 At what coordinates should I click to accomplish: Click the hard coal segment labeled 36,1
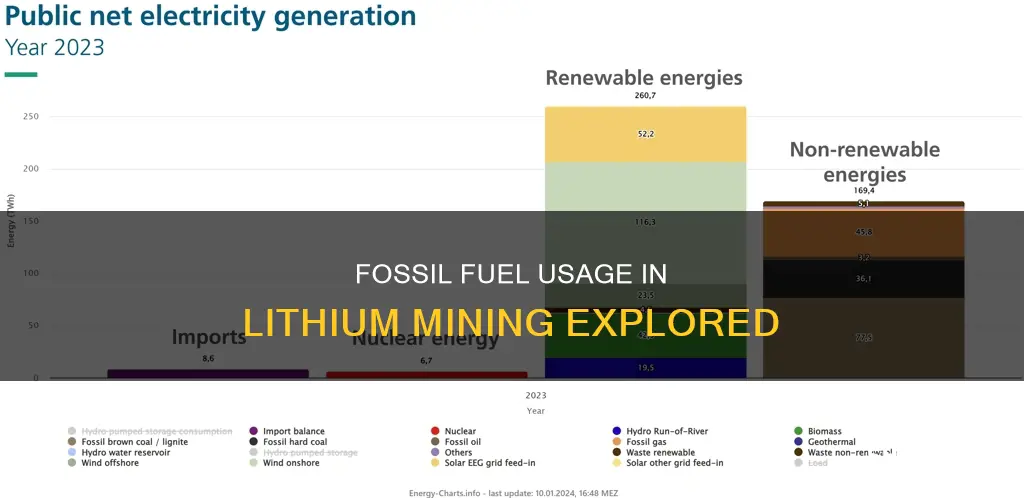point(863,279)
